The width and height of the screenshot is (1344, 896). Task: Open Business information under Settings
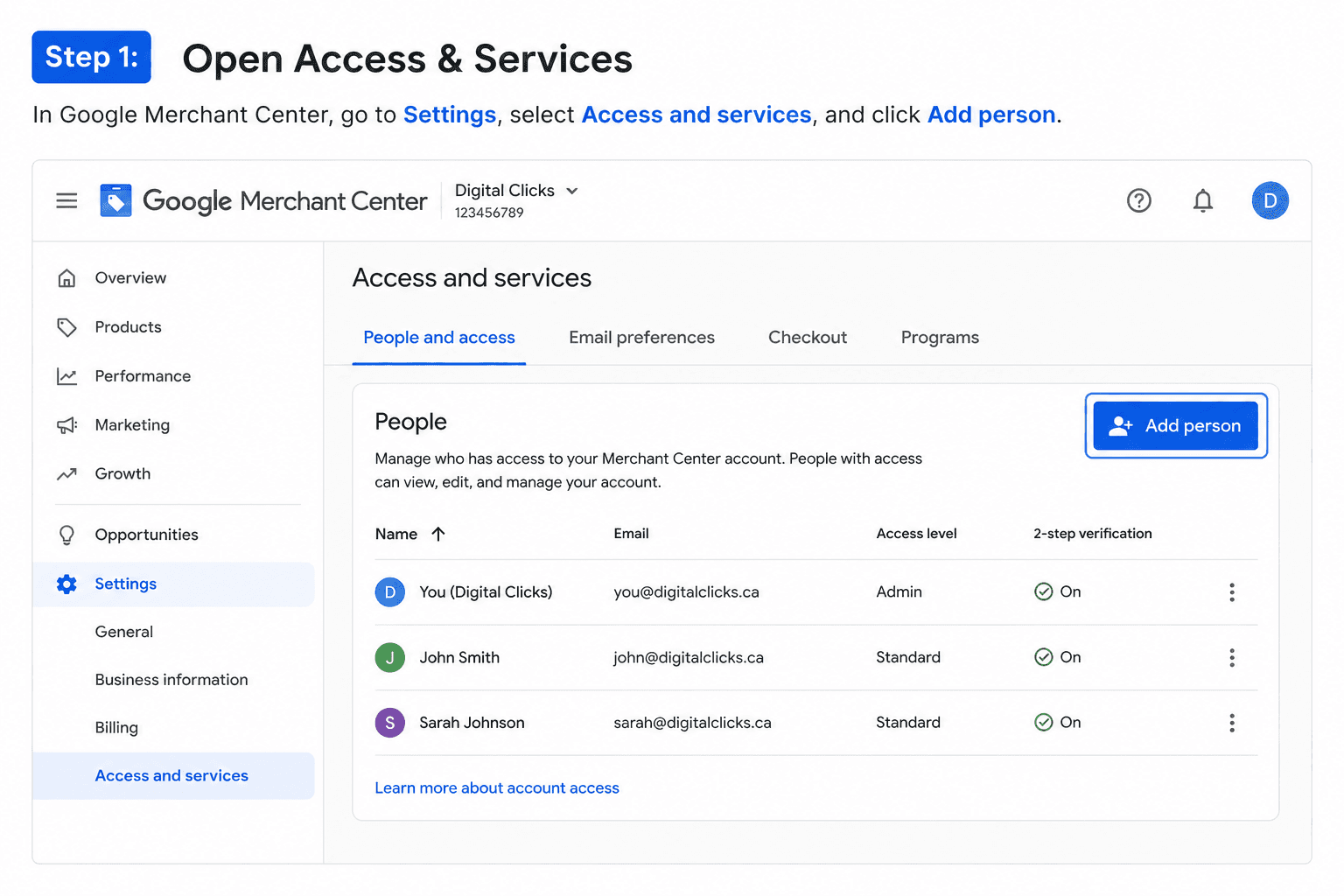171,680
